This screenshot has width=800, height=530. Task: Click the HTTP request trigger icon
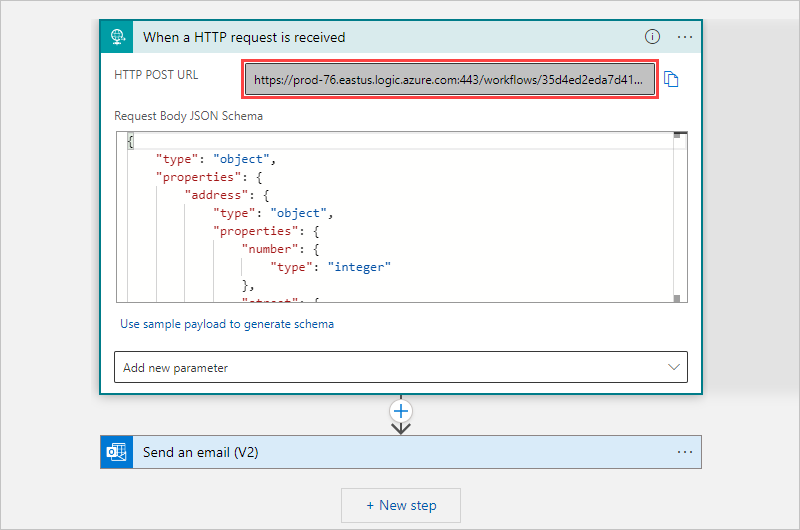click(116, 37)
